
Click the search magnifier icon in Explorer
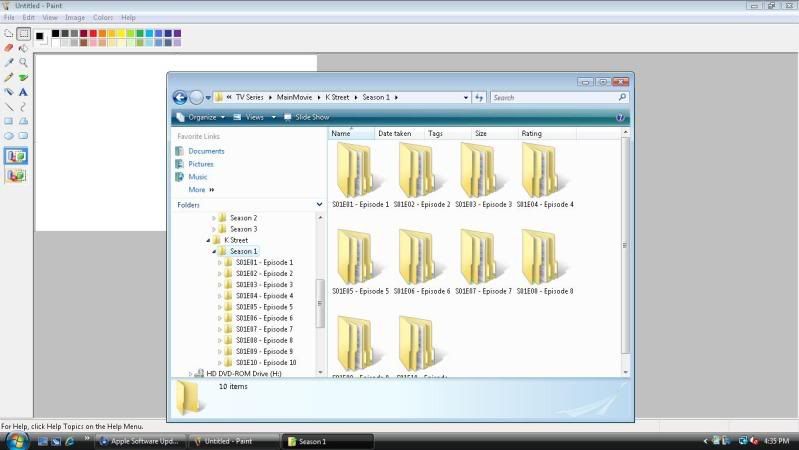(x=622, y=97)
